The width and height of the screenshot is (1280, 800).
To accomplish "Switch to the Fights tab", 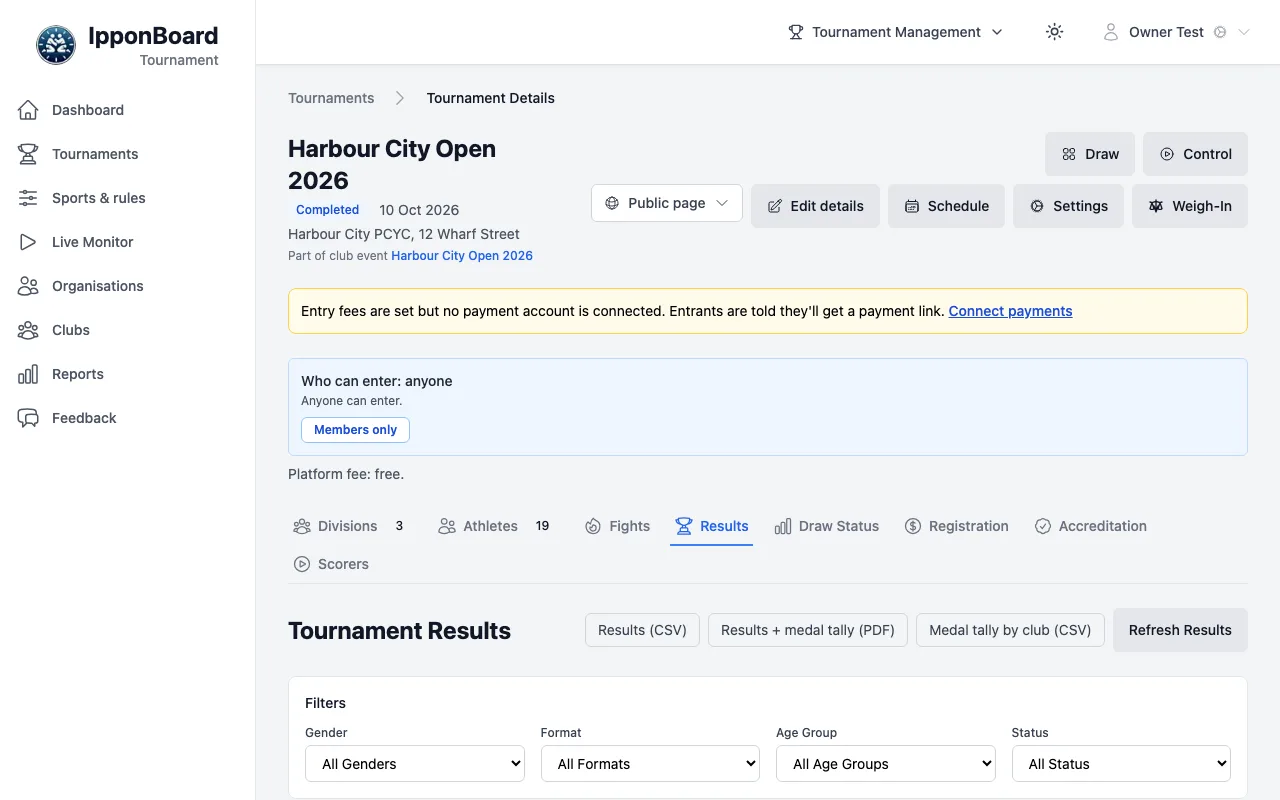I will [x=617, y=526].
